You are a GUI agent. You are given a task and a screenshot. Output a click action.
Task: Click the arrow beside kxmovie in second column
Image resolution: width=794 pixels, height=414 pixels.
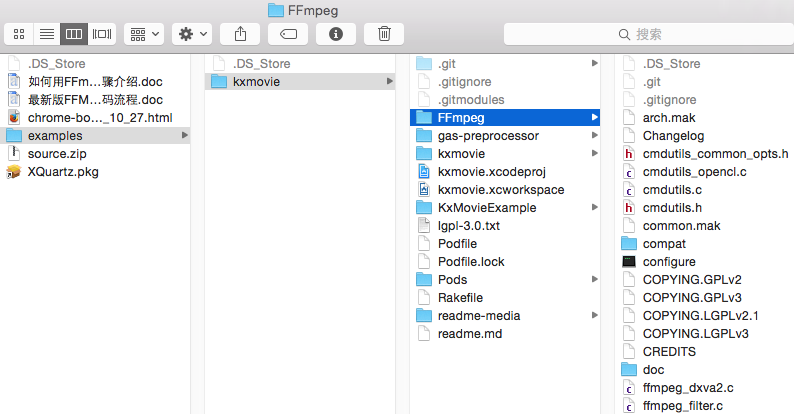(389, 81)
